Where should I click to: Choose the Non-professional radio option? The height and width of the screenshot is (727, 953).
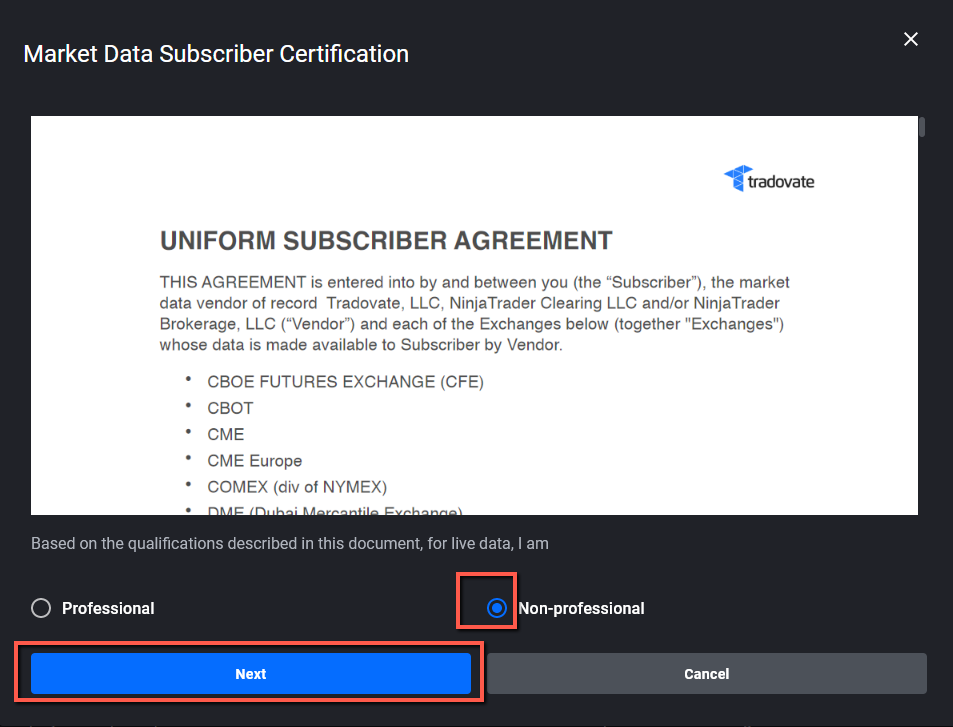(x=497, y=608)
